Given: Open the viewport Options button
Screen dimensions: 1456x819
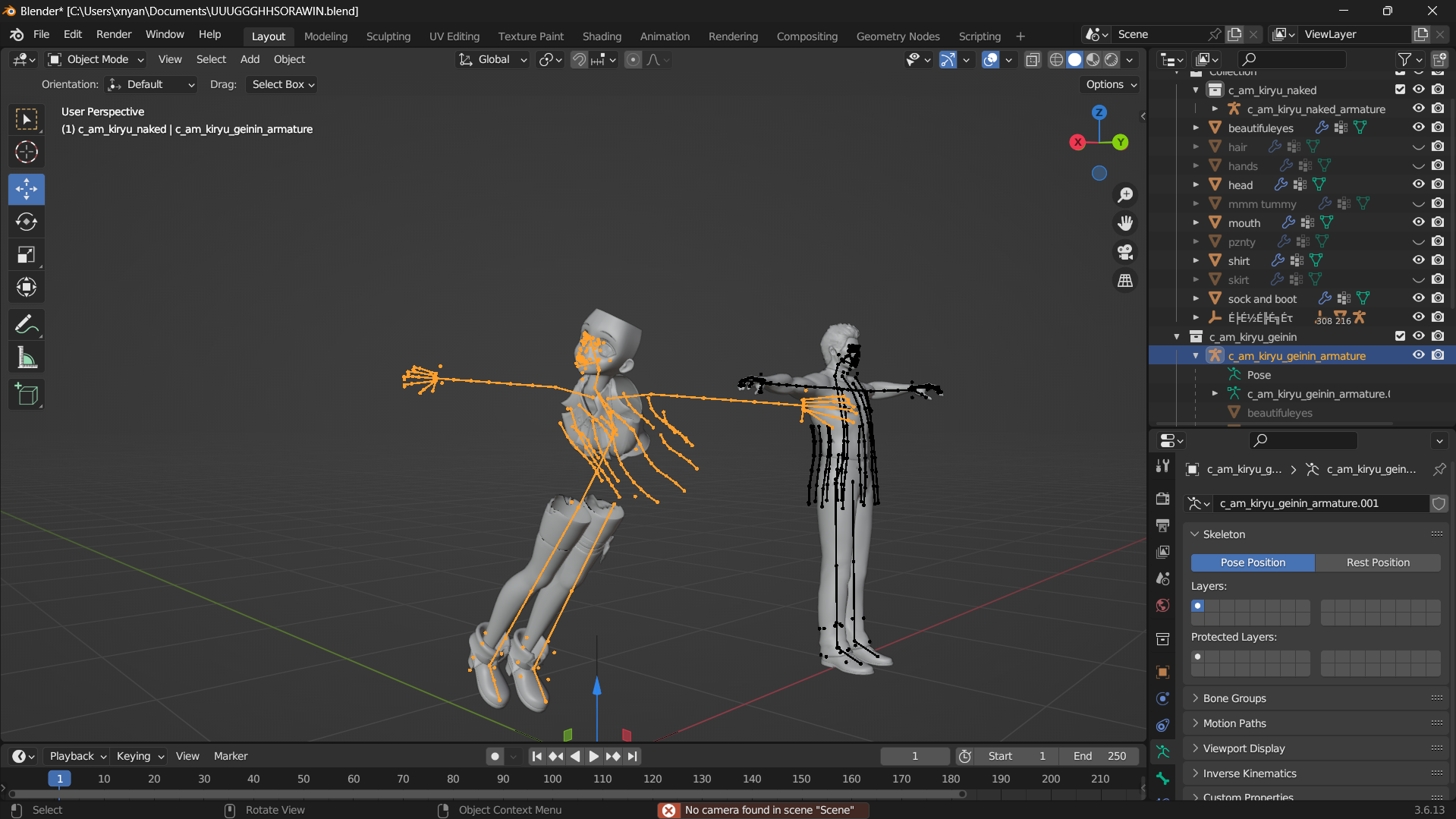Looking at the screenshot, I should (1111, 84).
